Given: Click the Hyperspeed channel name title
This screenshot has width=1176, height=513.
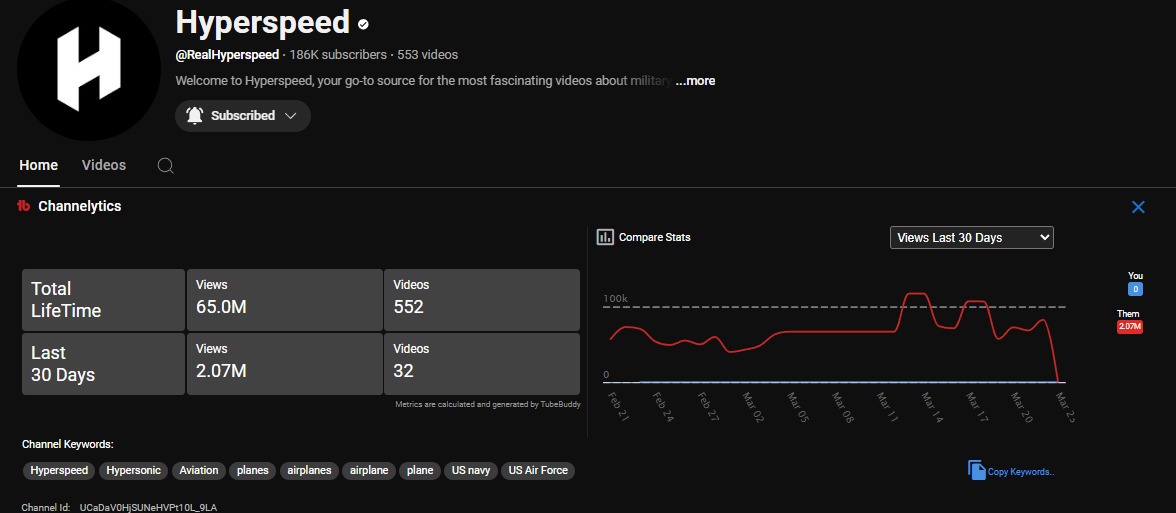Looking at the screenshot, I should coord(262,22).
